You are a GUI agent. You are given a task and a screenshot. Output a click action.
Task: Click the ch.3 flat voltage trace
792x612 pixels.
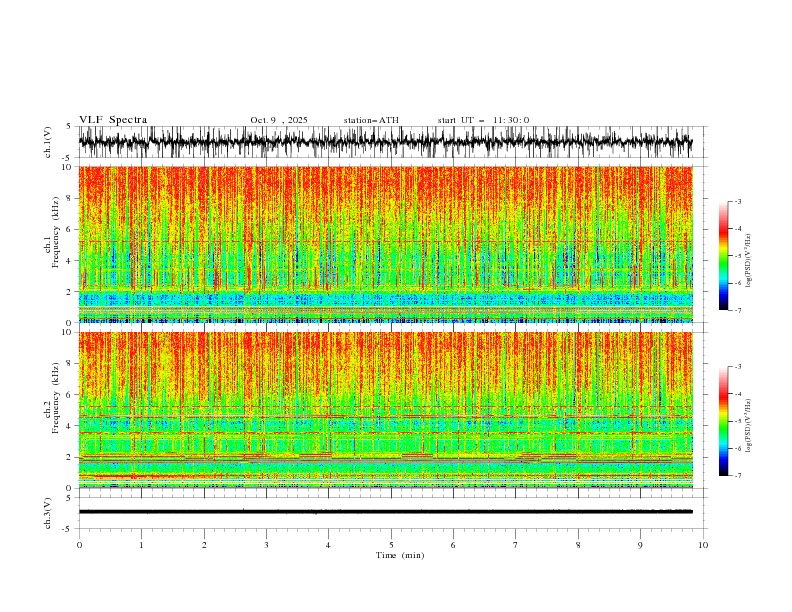[385, 512]
